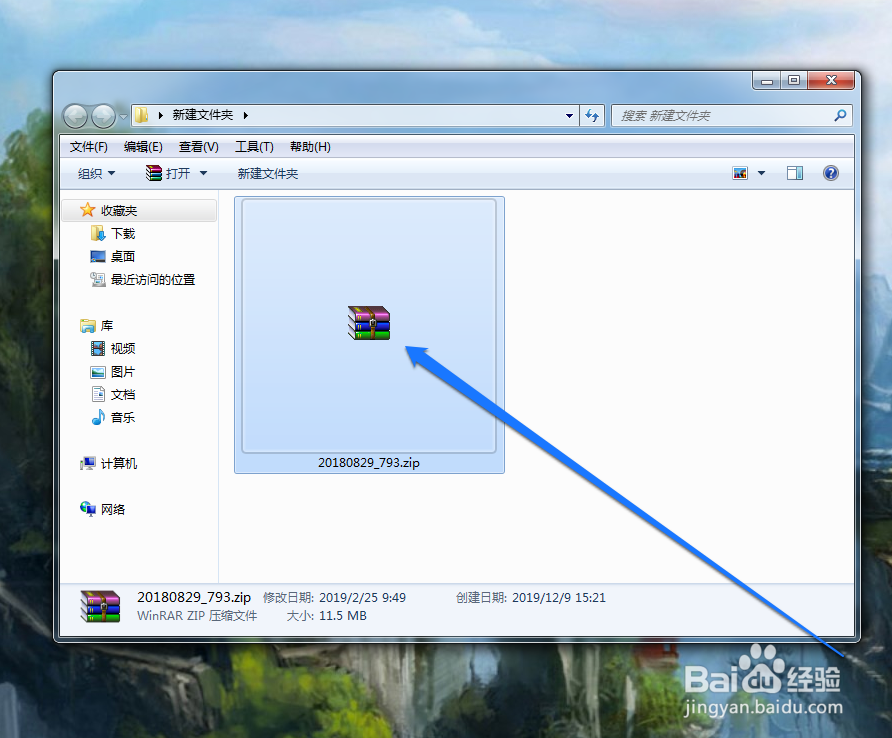This screenshot has height=738, width=892.
Task: Click 大小: 11.5 MB in details pane
Action: 327,616
